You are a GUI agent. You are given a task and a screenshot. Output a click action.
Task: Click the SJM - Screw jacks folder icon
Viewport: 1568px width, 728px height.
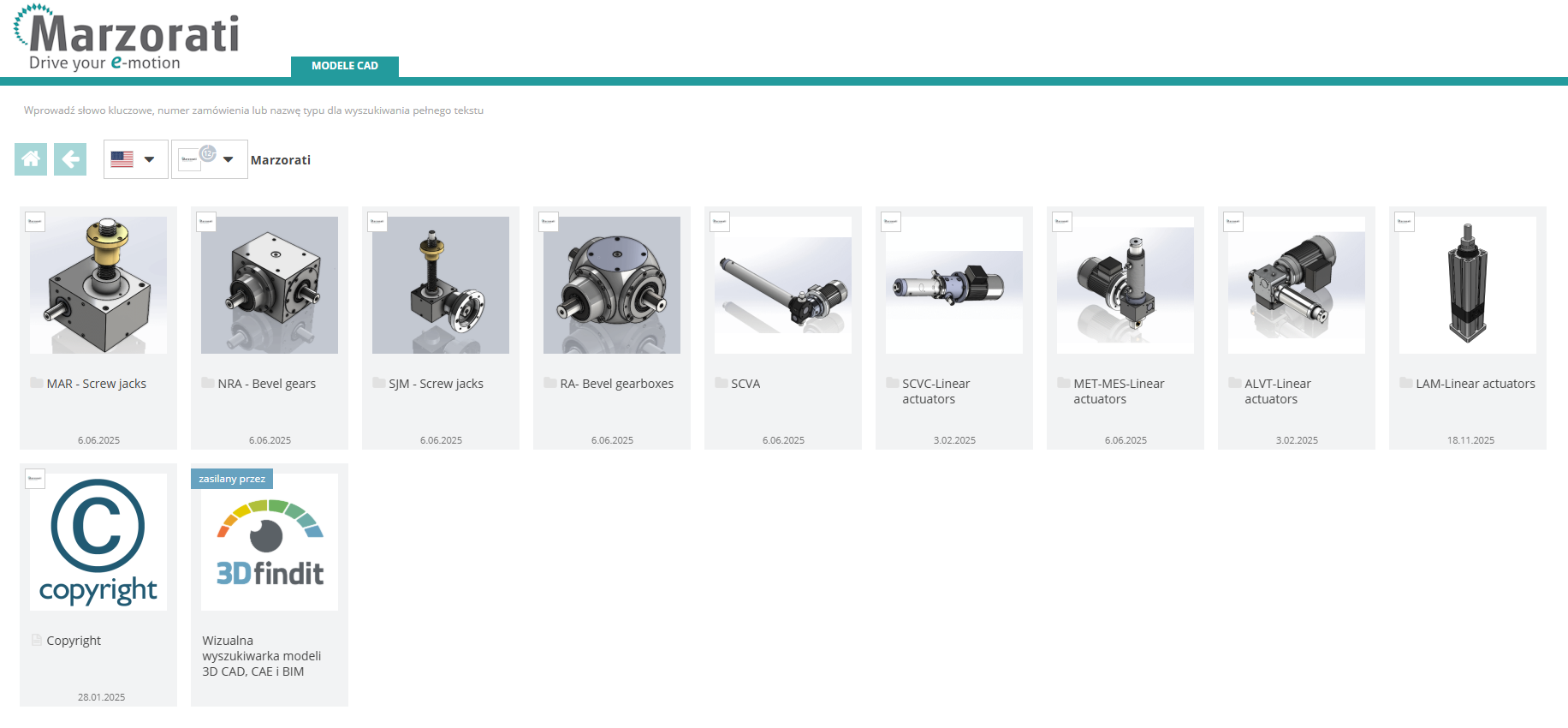(379, 383)
